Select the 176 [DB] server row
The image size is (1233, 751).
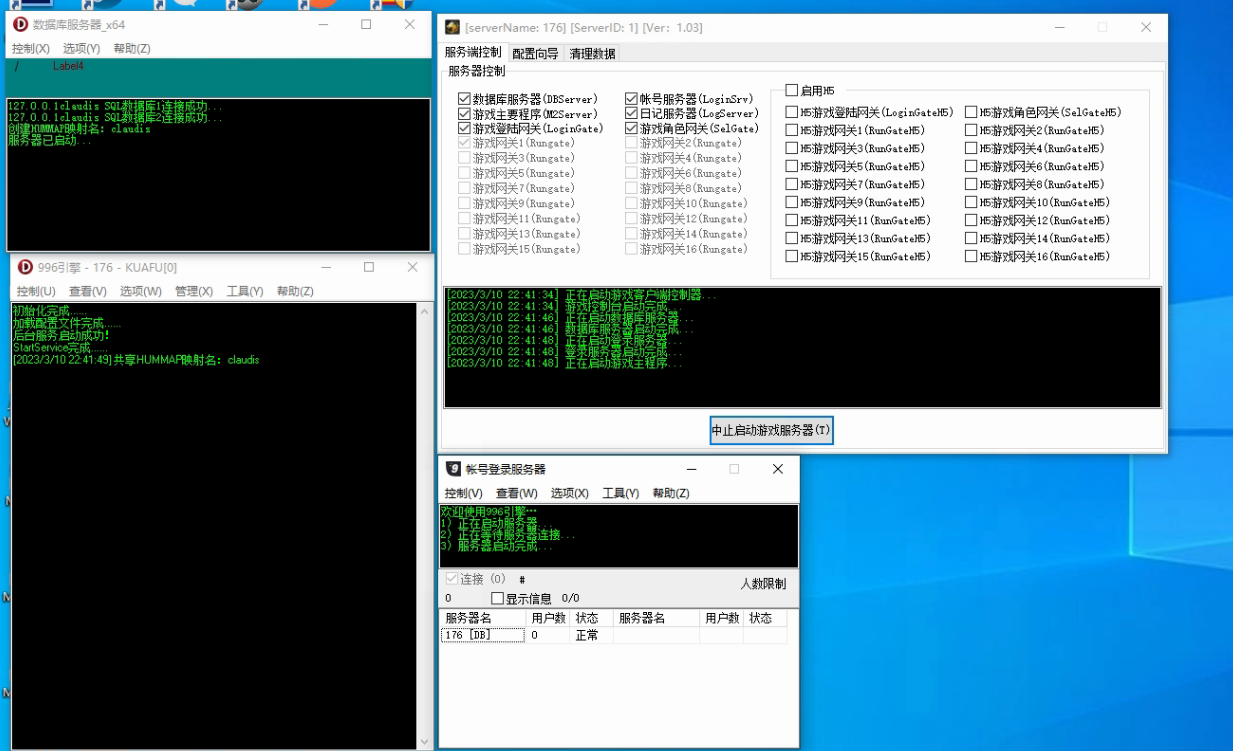(483, 635)
